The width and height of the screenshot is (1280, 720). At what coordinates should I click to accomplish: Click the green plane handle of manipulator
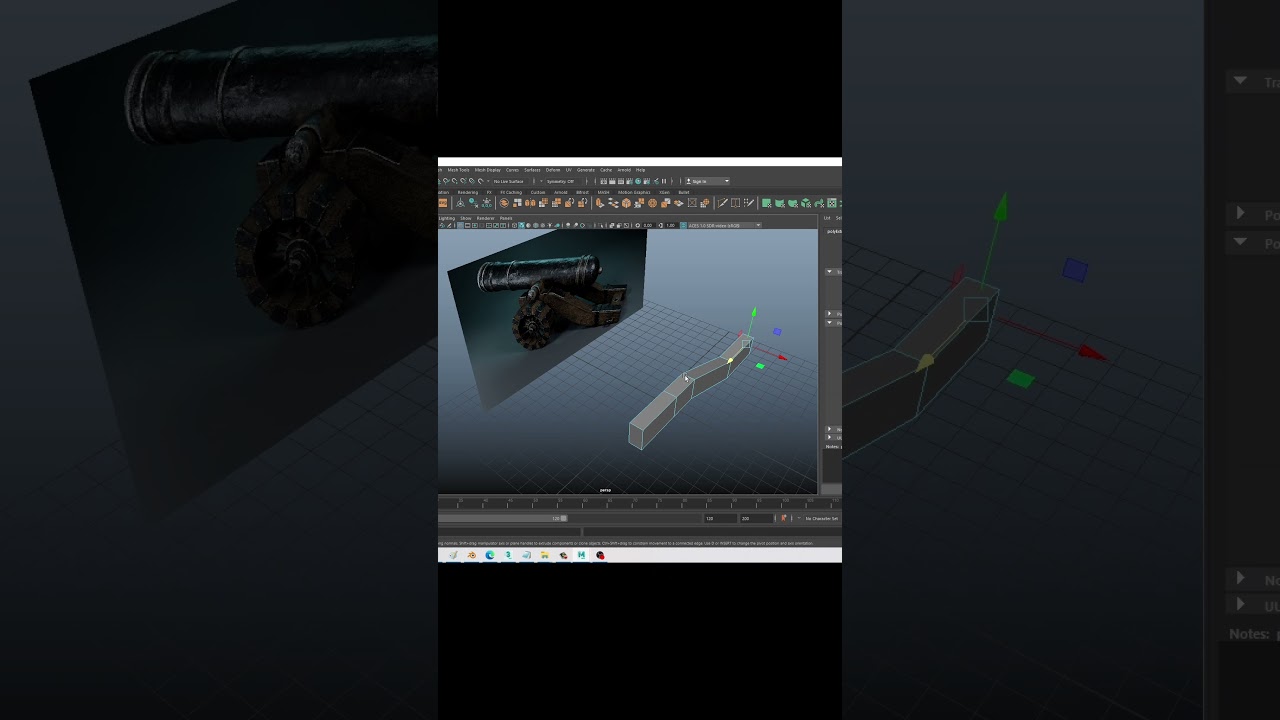760,366
